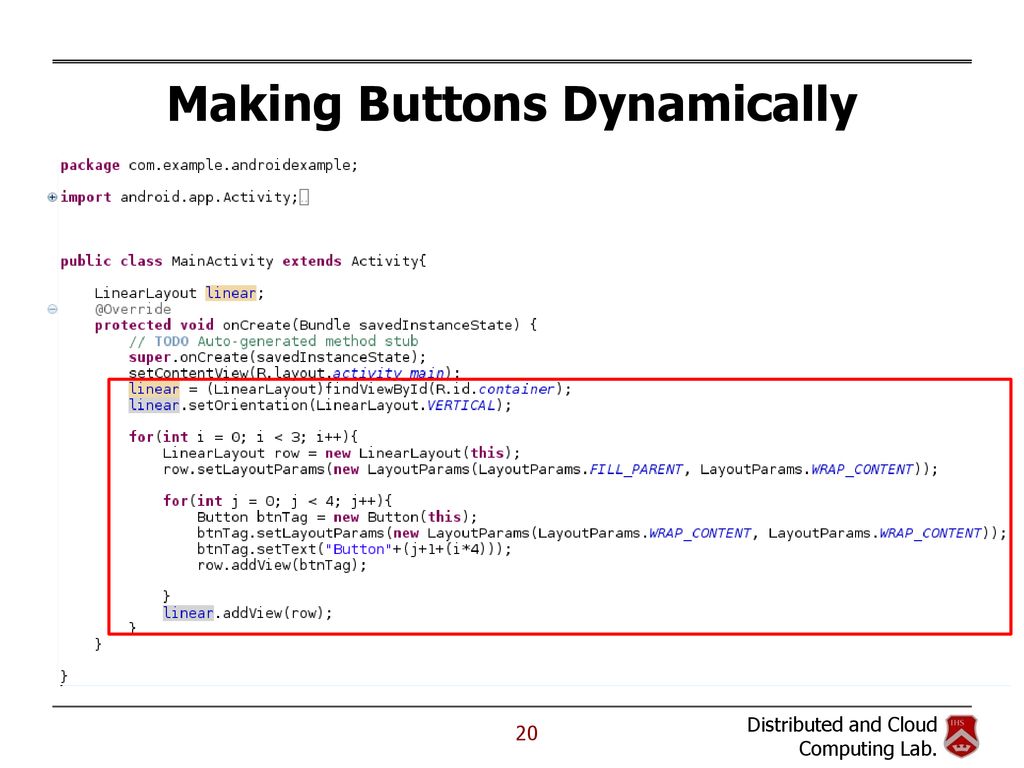Click the 'super.onCreate(savedInstanceState);' line
1024x768 pixels.
point(277,357)
